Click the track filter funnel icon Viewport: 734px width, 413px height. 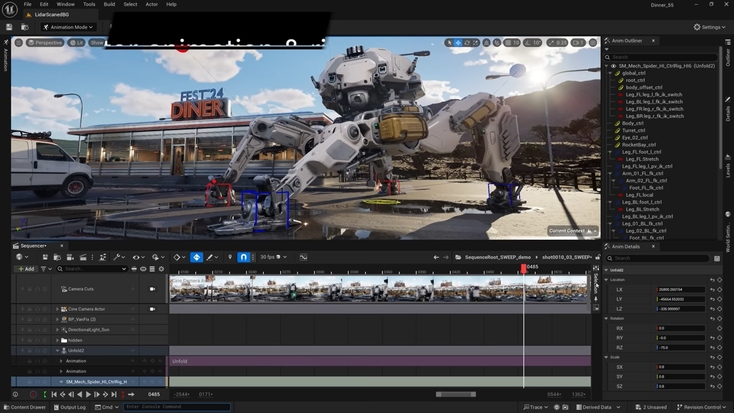(x=46, y=269)
